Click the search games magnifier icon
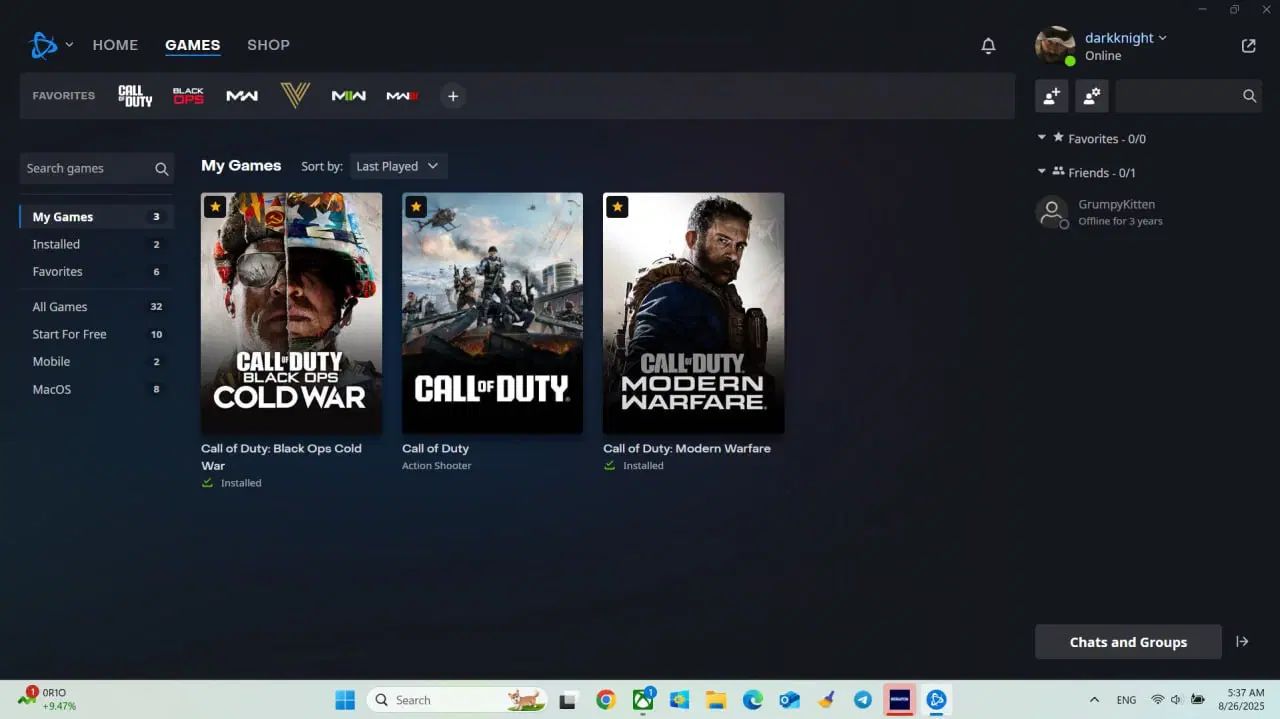This screenshot has width=1280, height=719. [x=161, y=169]
